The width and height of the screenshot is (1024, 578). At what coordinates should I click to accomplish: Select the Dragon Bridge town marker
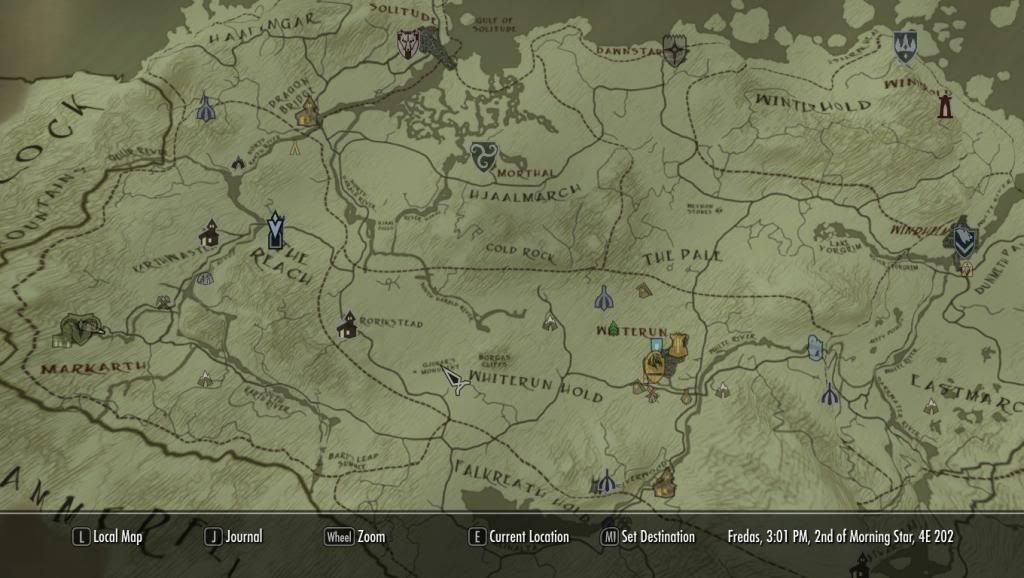point(307,112)
